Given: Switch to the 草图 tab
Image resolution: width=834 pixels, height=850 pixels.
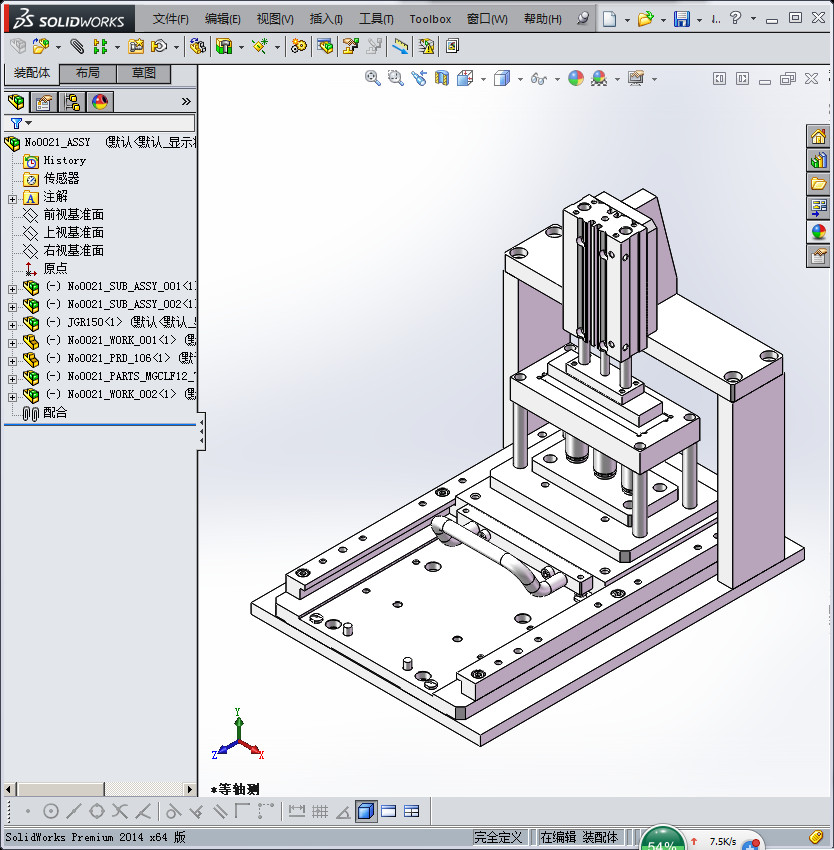Looking at the screenshot, I should [144, 73].
